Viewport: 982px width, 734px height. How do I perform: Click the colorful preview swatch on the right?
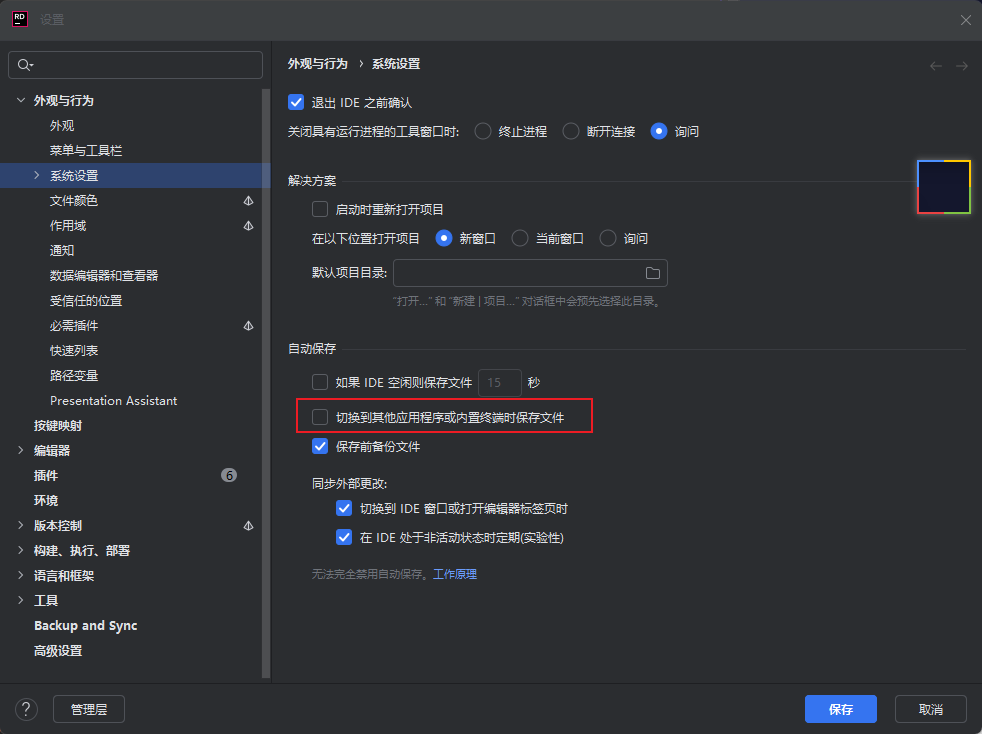(x=943, y=186)
